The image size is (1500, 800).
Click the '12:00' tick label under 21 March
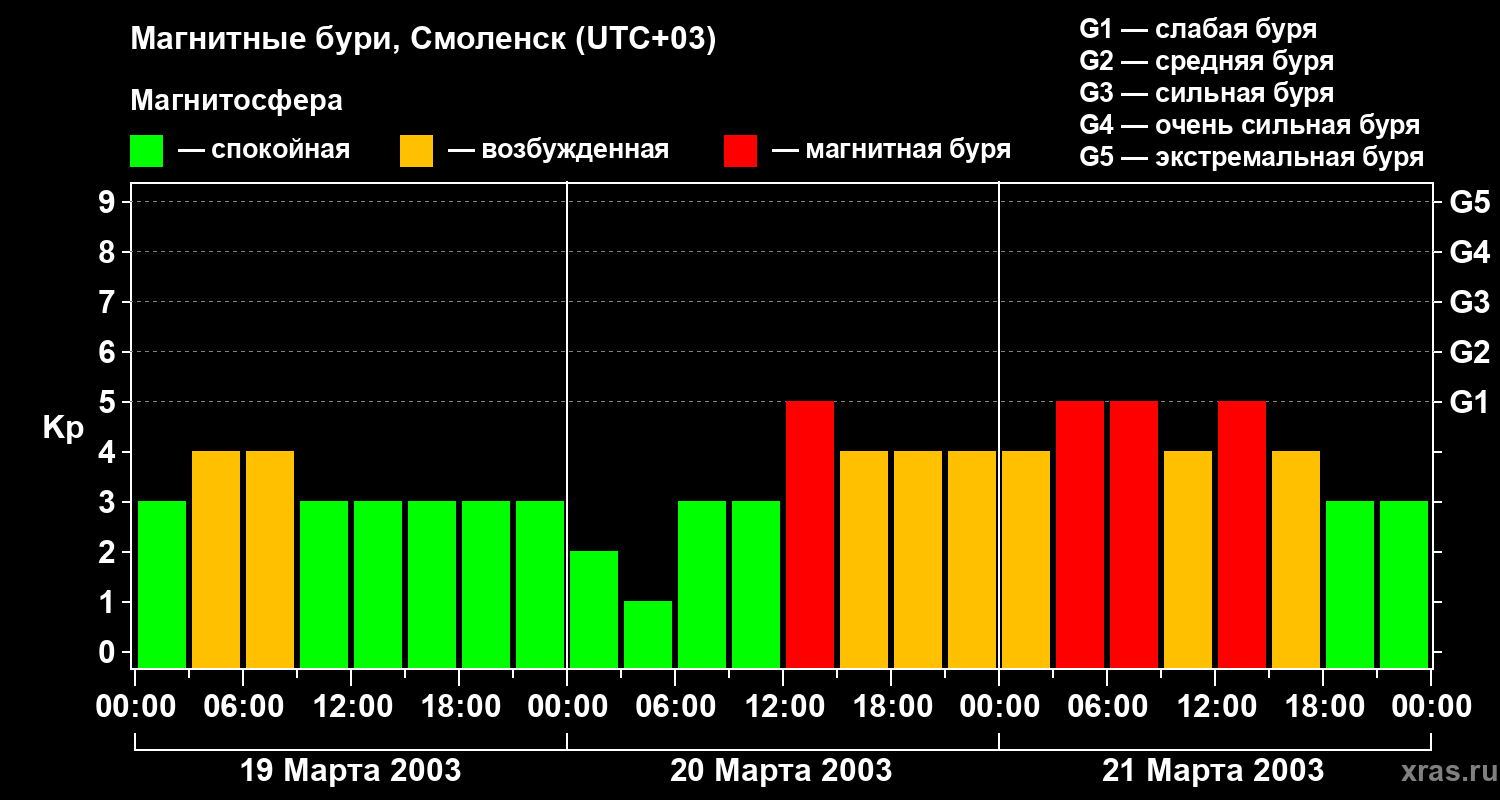(x=1214, y=707)
